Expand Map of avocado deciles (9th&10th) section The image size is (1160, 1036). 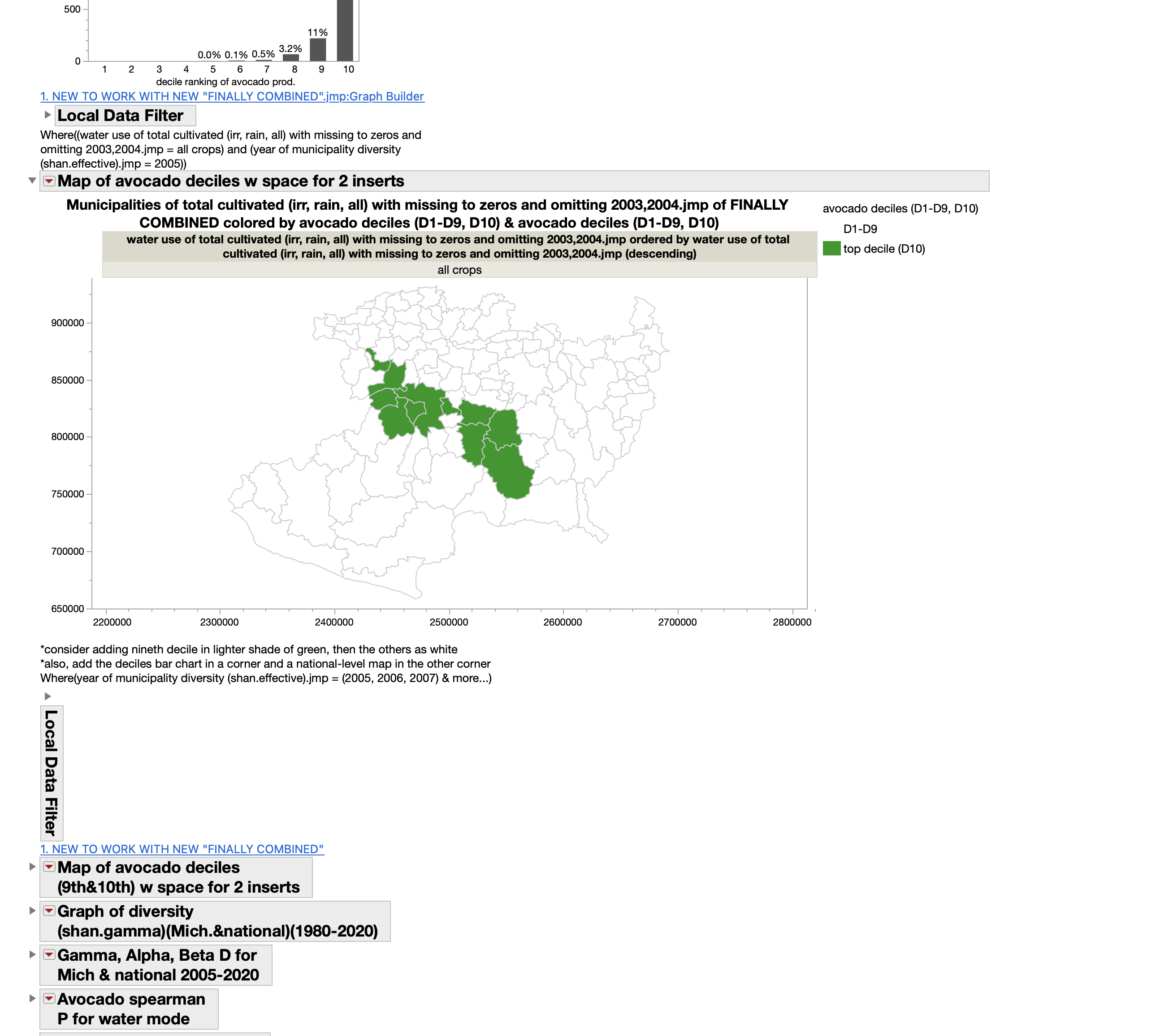coord(32,866)
